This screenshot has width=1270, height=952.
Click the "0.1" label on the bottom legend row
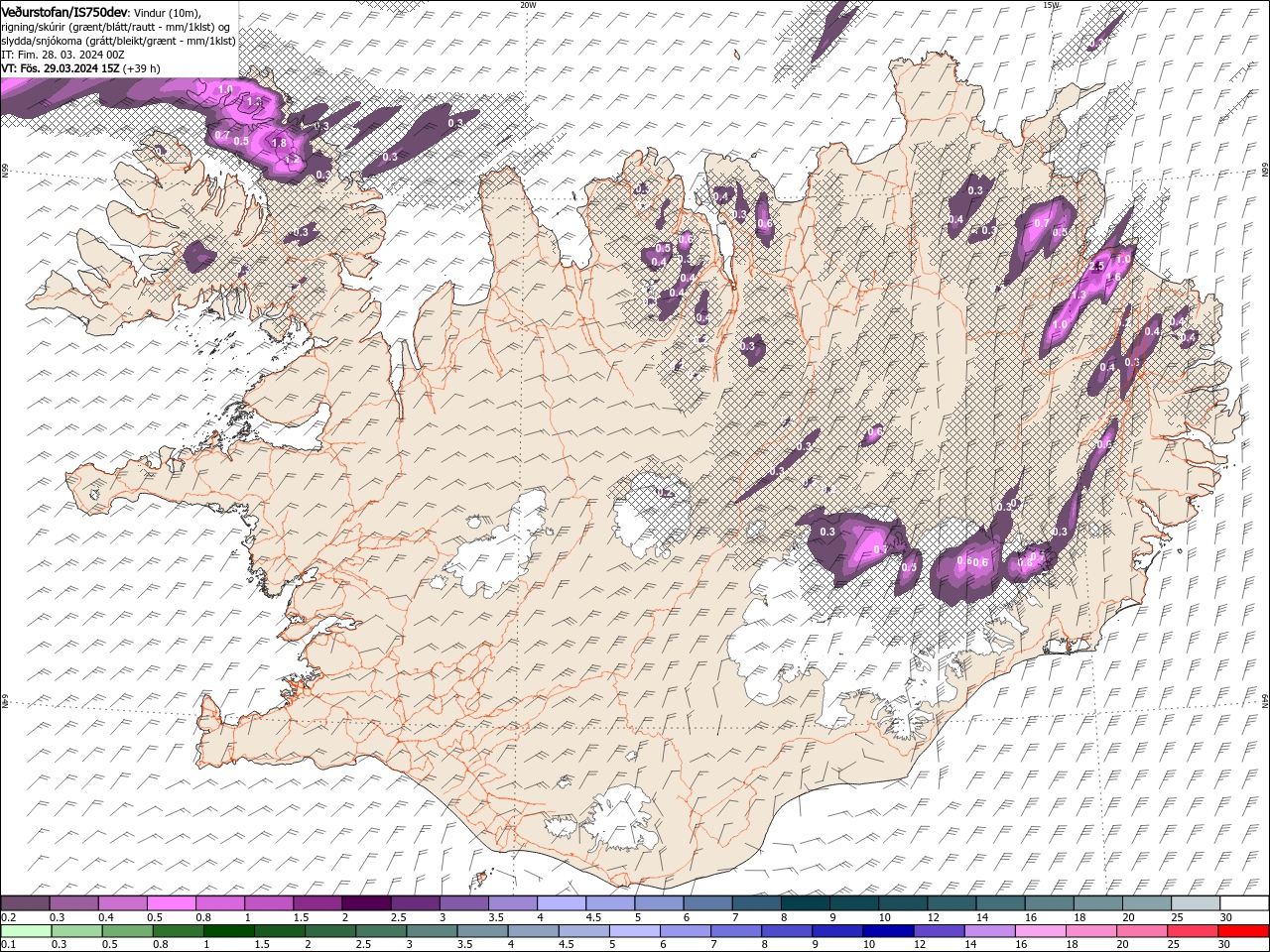coord(8,944)
